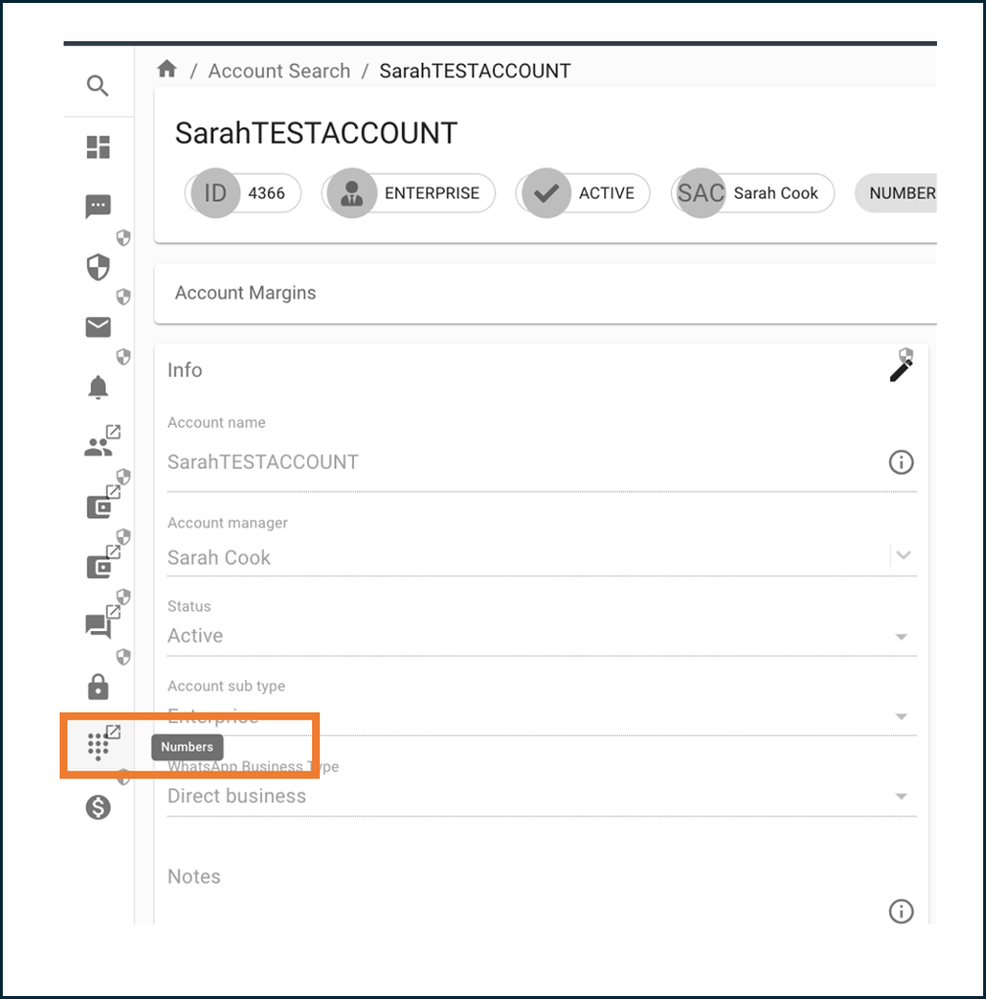
Task: Open the users group icon
Action: [x=98, y=447]
